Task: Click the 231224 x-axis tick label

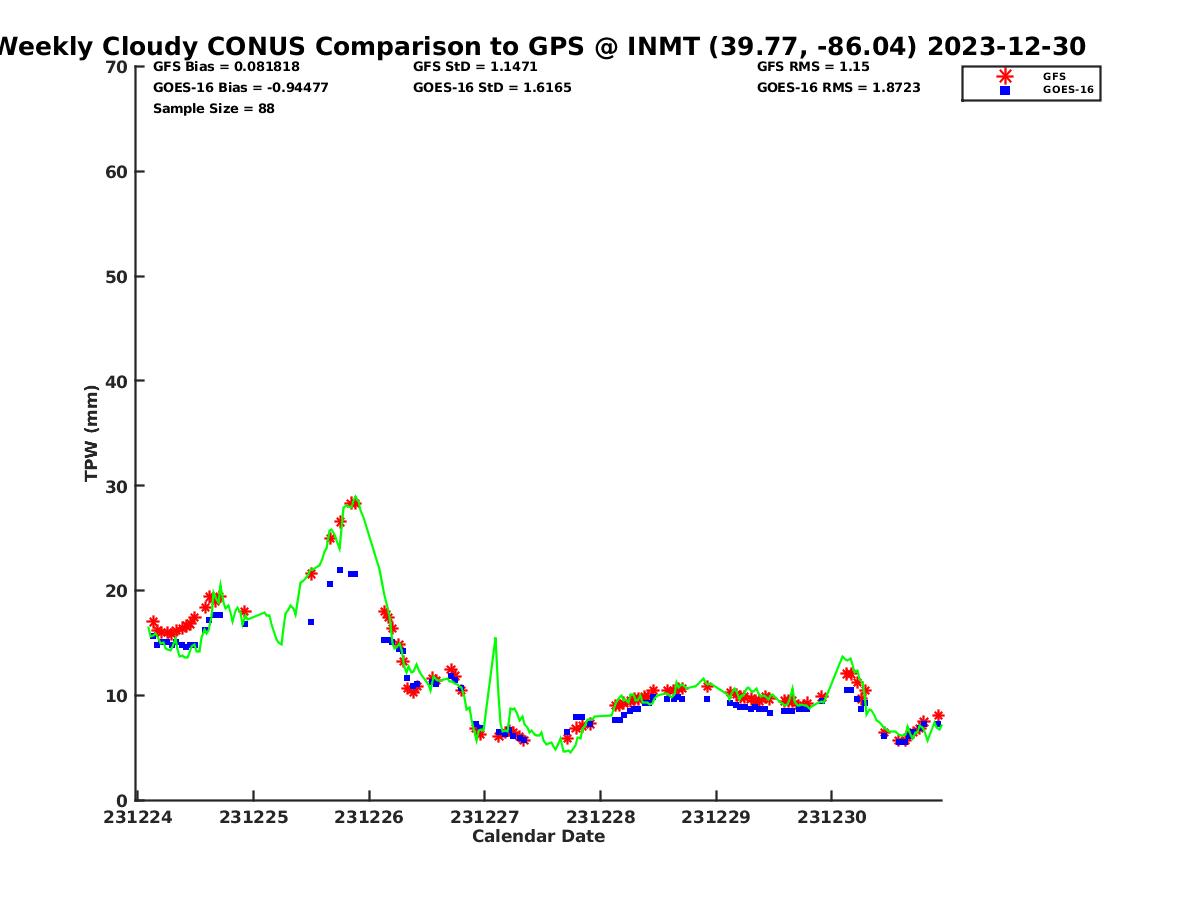Action: click(x=138, y=817)
